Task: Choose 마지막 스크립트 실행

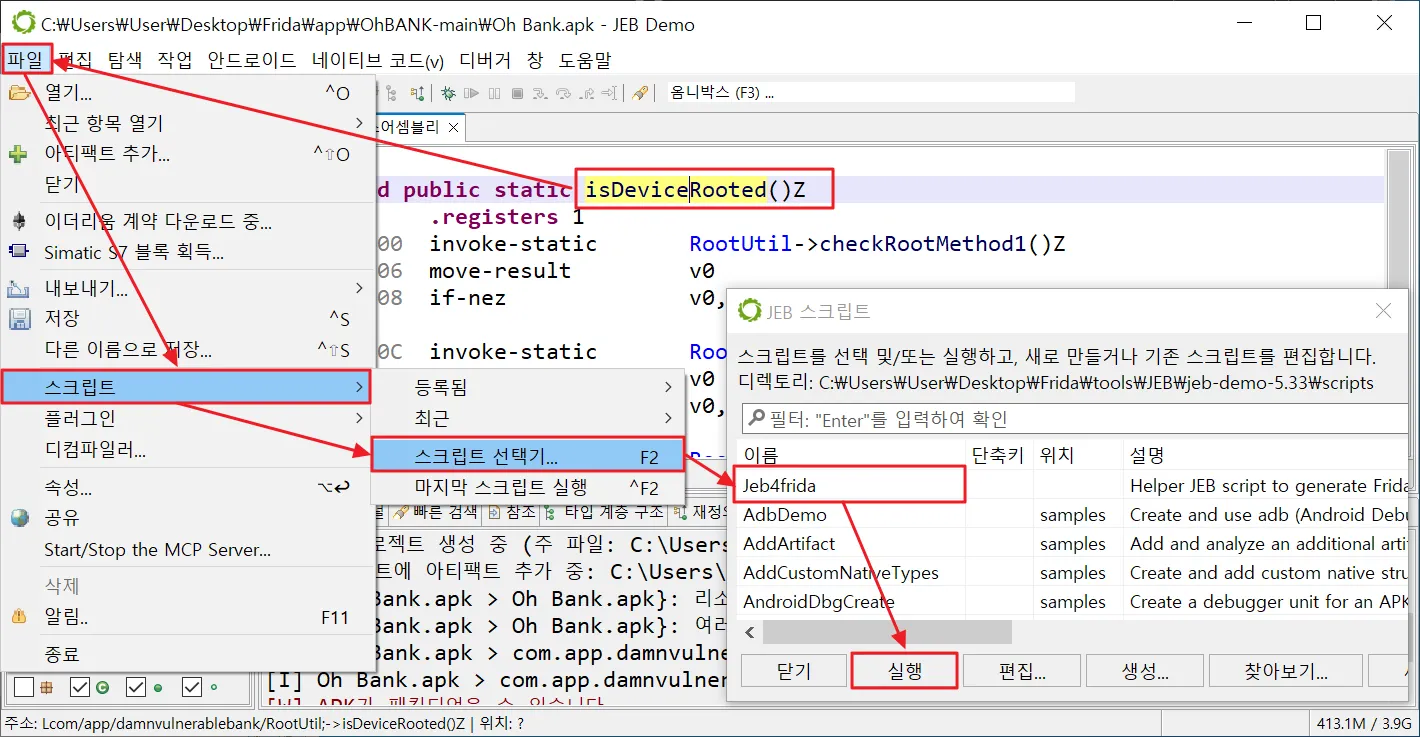Action: tap(528, 488)
